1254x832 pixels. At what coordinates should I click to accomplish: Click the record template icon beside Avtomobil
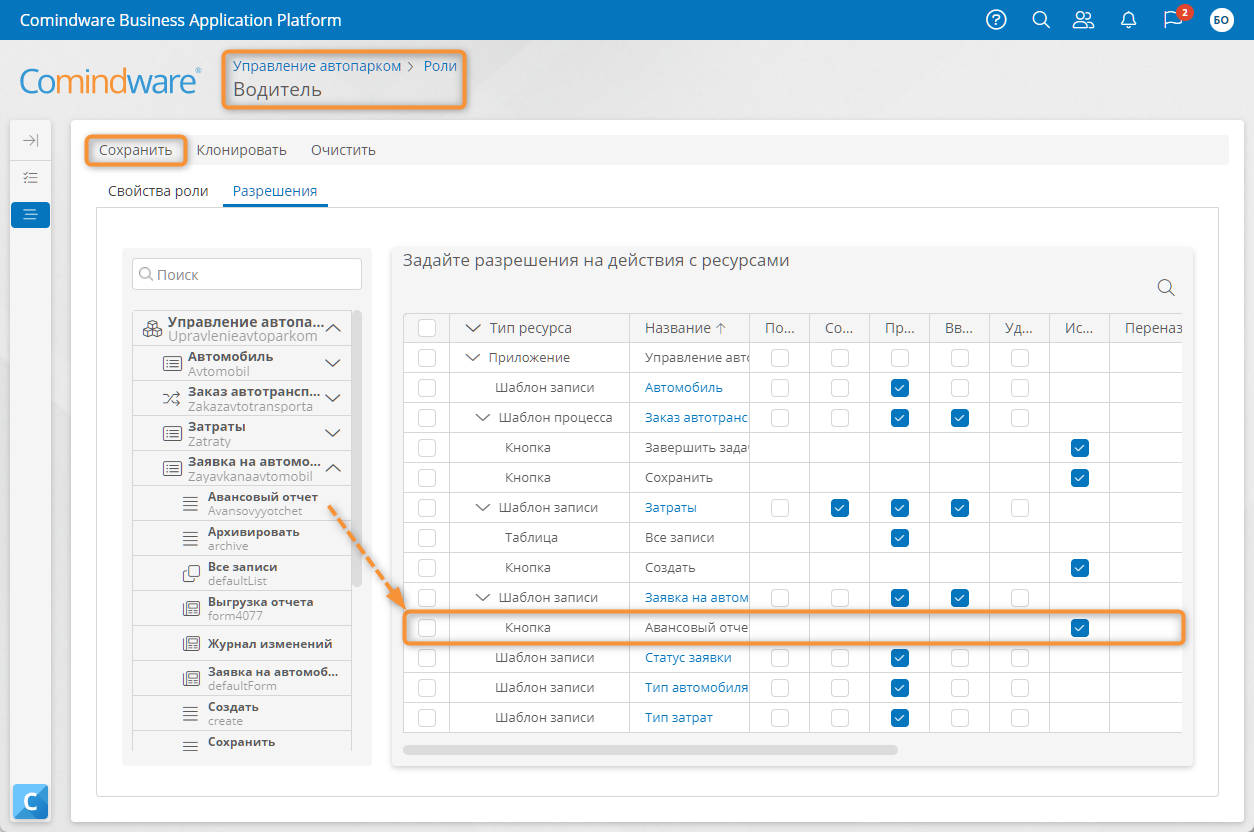coord(172,364)
